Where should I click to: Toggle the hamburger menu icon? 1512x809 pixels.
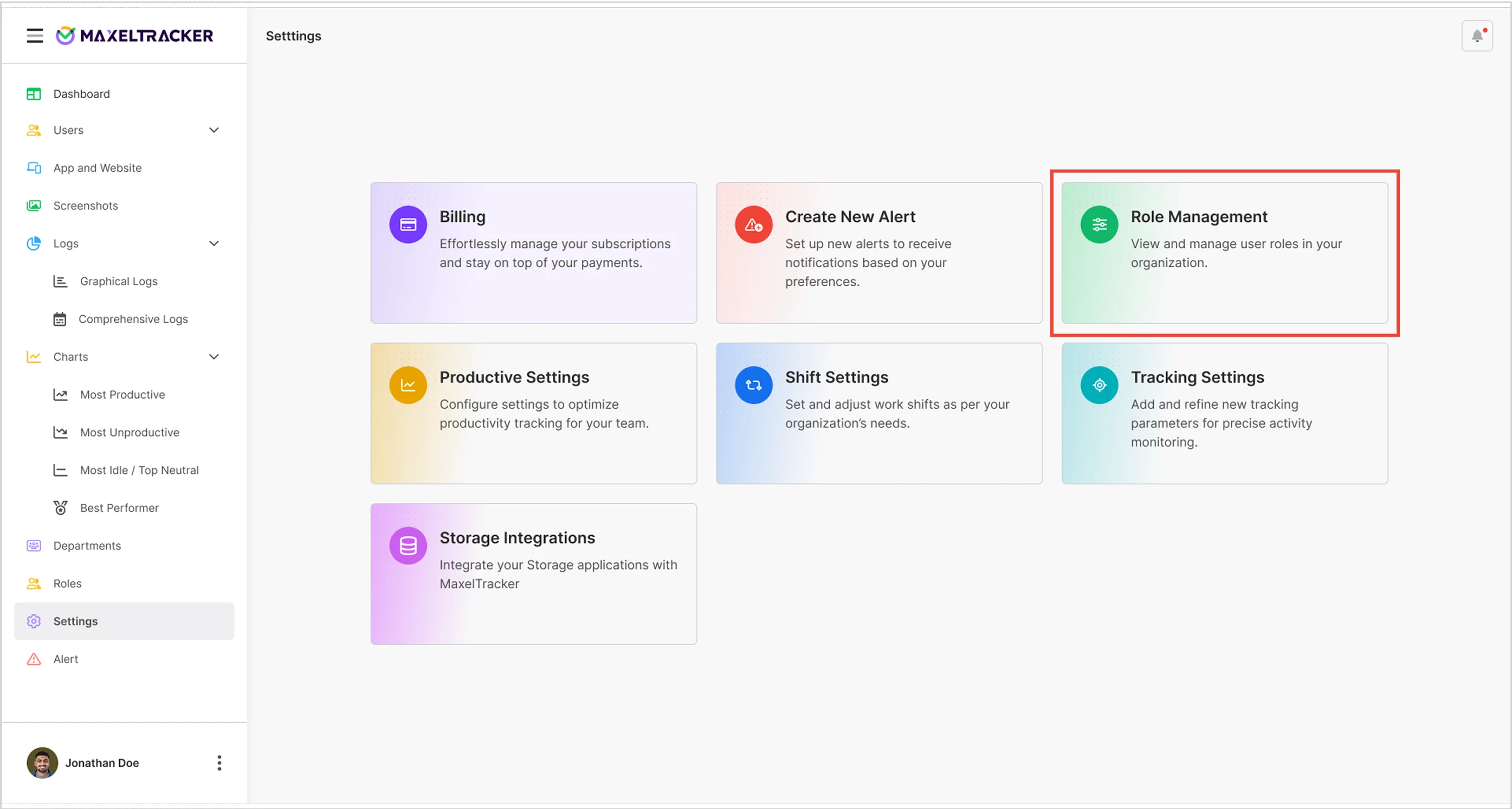tap(35, 36)
